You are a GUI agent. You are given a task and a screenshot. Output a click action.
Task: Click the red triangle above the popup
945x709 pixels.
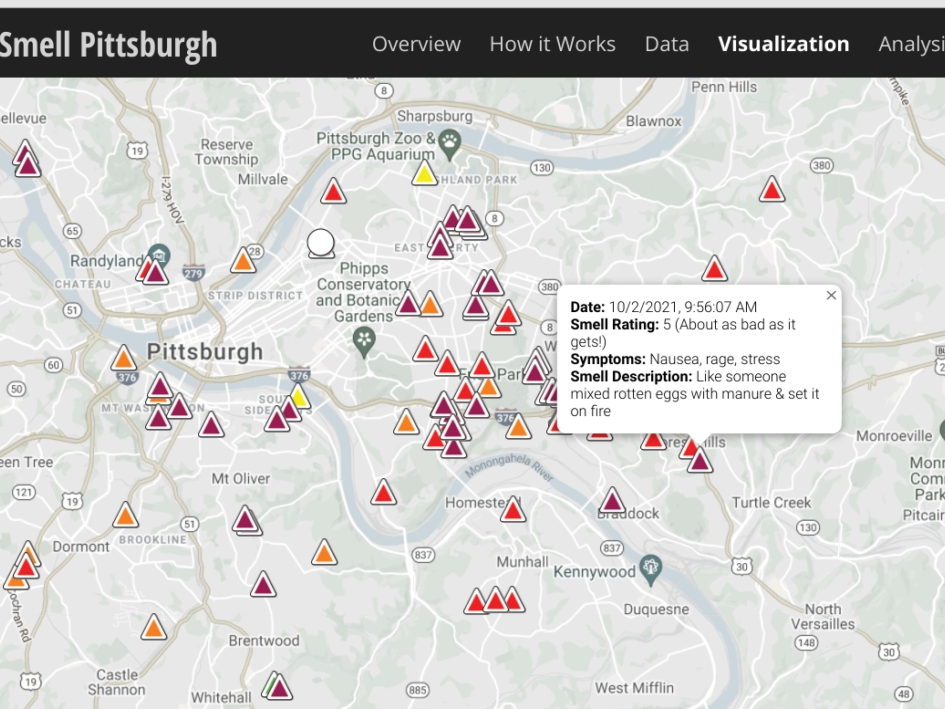click(x=714, y=268)
